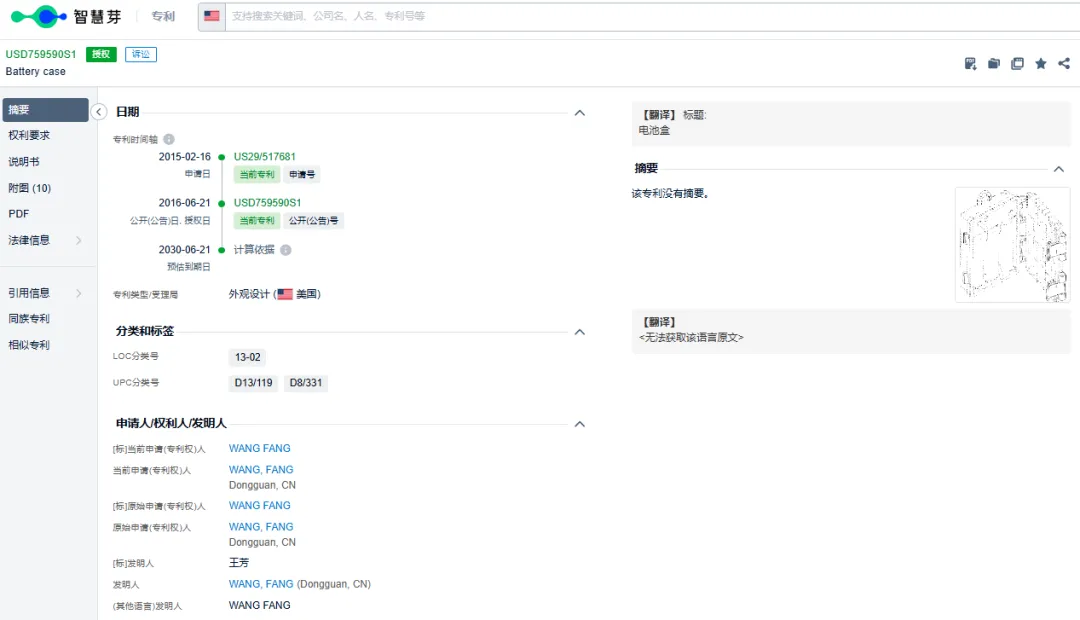1080x620 pixels.
Task: Open the battery case drawing thumbnail
Action: (x=1012, y=245)
